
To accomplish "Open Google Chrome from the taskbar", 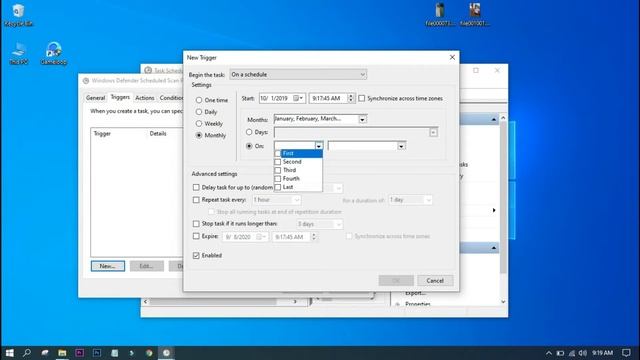I will pos(149,353).
